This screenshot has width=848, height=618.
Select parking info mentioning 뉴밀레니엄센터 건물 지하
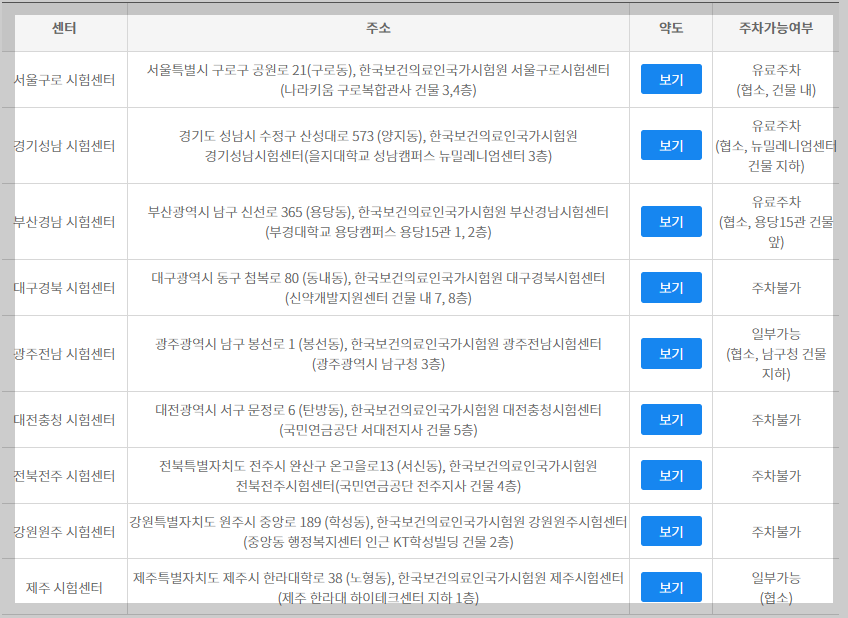tap(776, 146)
